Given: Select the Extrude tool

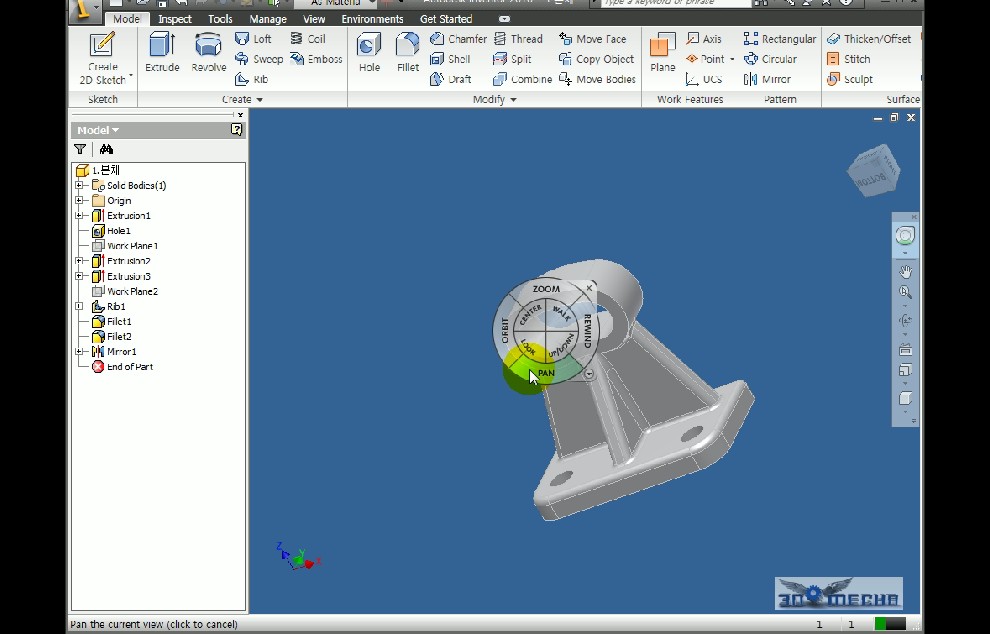Looking at the screenshot, I should tap(162, 52).
